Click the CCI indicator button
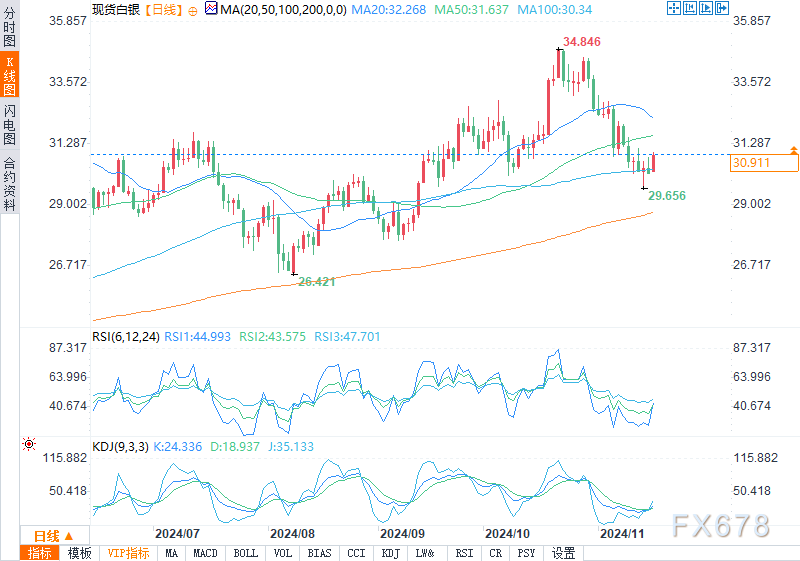 point(355,553)
